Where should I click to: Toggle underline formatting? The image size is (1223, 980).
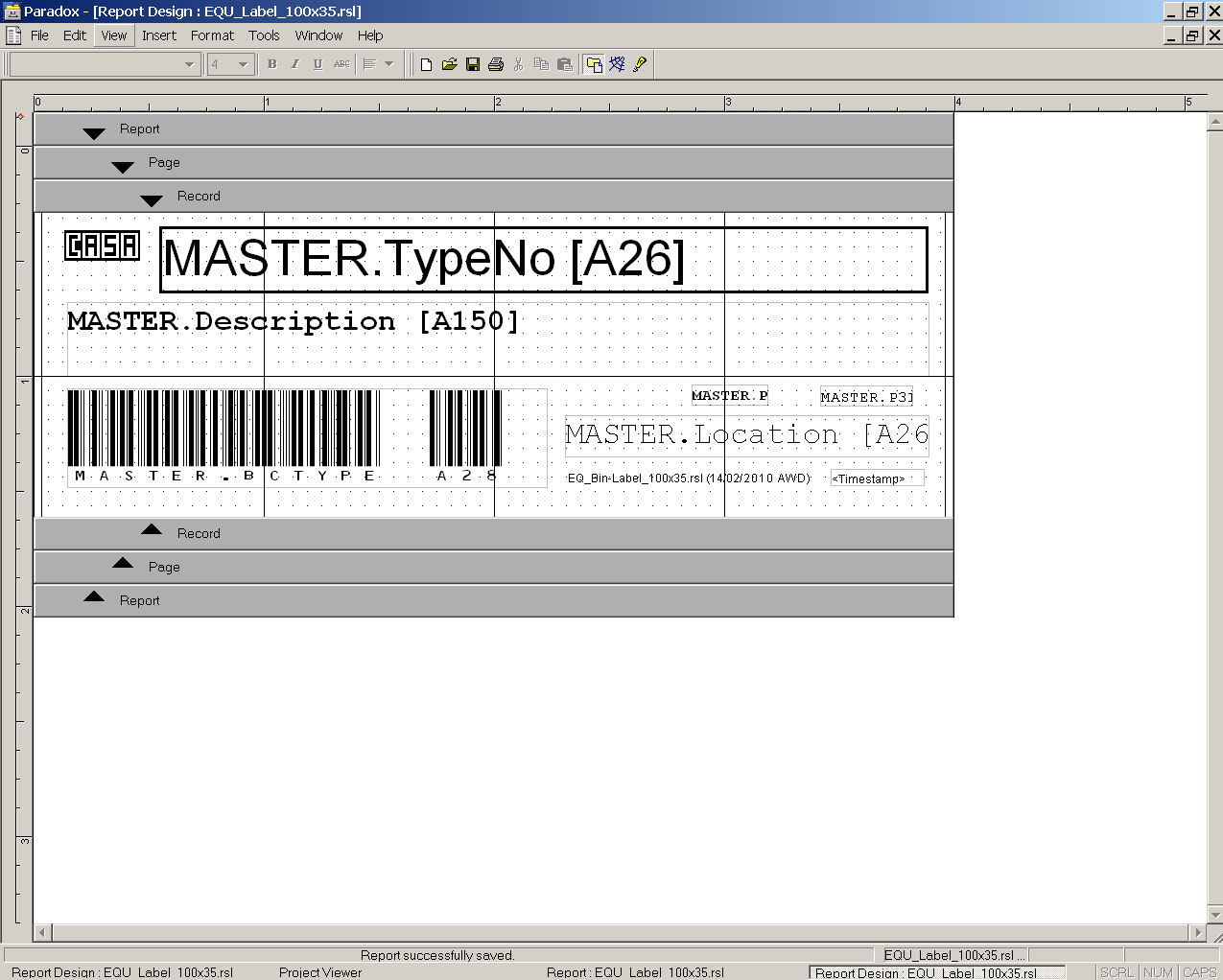(318, 64)
